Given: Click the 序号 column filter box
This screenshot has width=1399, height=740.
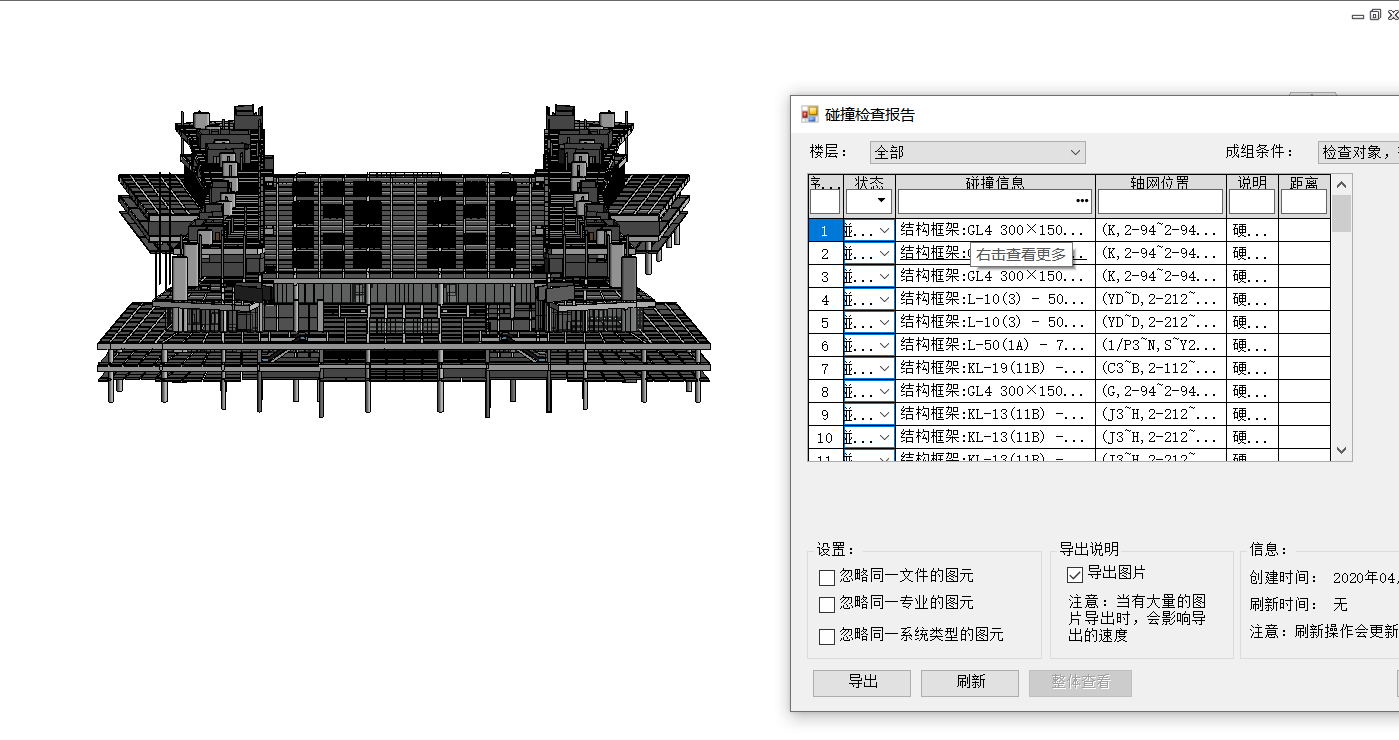Looking at the screenshot, I should pyautogui.click(x=825, y=201).
